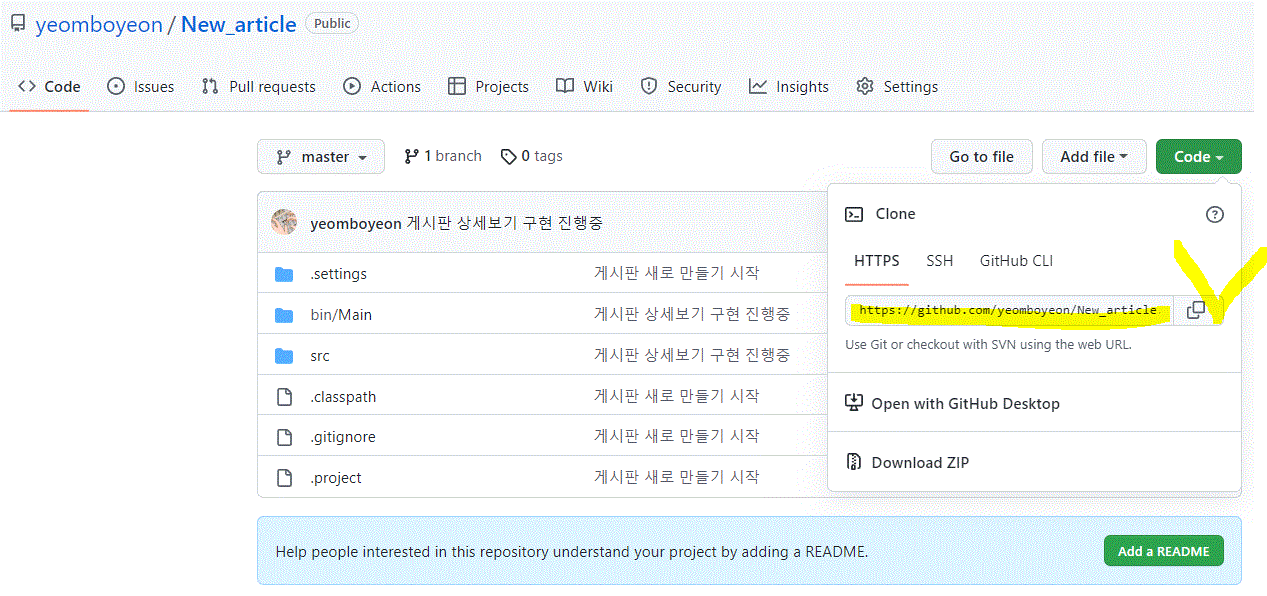Open commit message on .gitignore row
Image resolution: width=1267 pixels, height=596 pixels.
click(677, 436)
